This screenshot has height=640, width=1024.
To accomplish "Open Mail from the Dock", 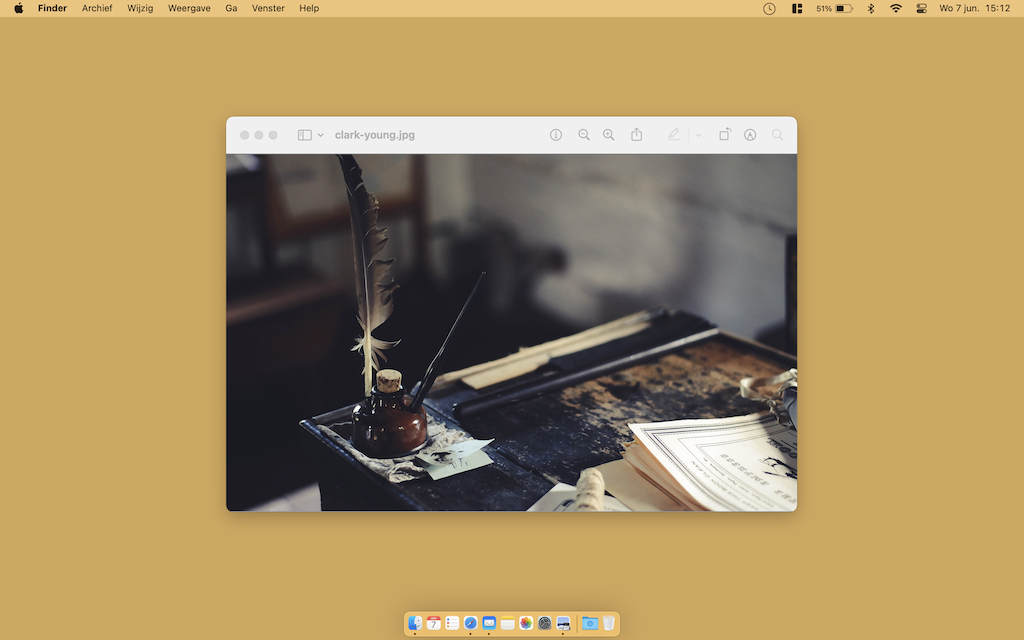I will [x=489, y=623].
